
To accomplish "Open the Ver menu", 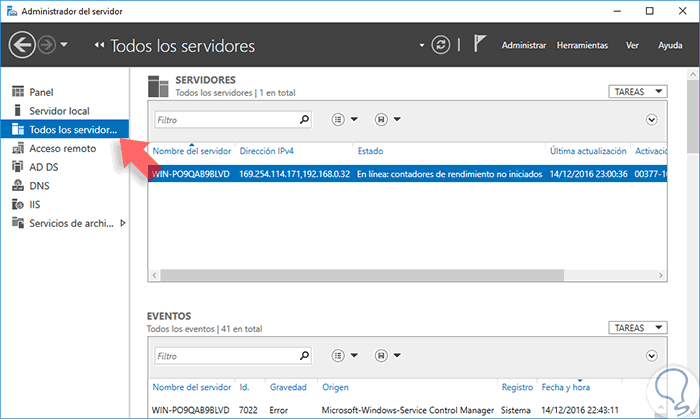I will [632, 45].
